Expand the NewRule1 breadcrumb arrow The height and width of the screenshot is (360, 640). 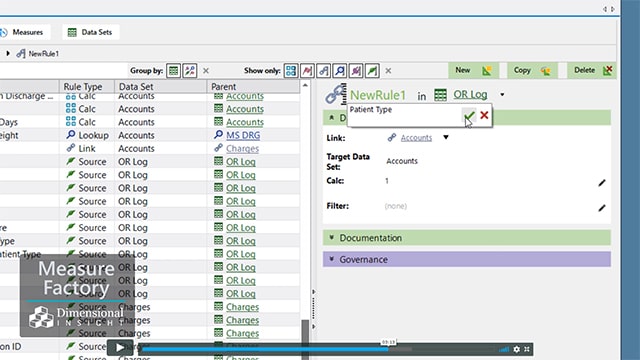pos(8,53)
